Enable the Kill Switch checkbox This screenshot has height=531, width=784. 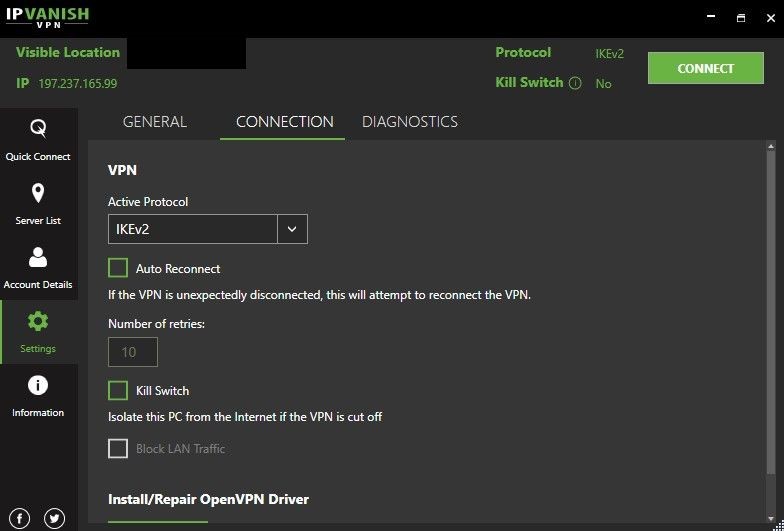pos(118,390)
